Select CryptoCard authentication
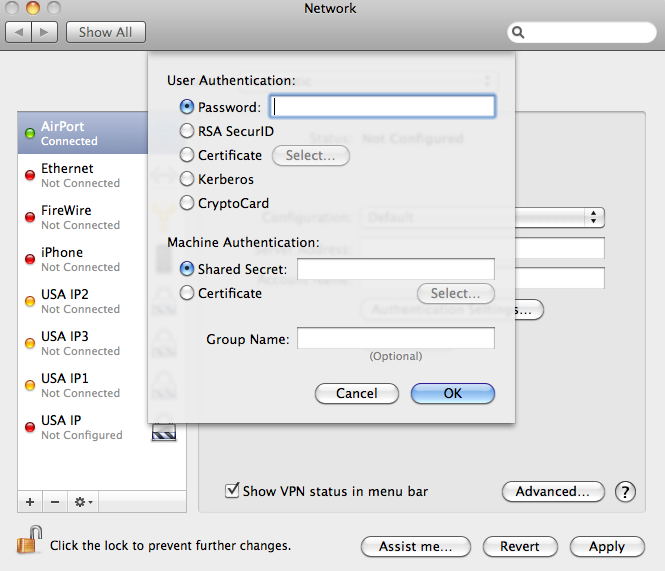 click(187, 203)
